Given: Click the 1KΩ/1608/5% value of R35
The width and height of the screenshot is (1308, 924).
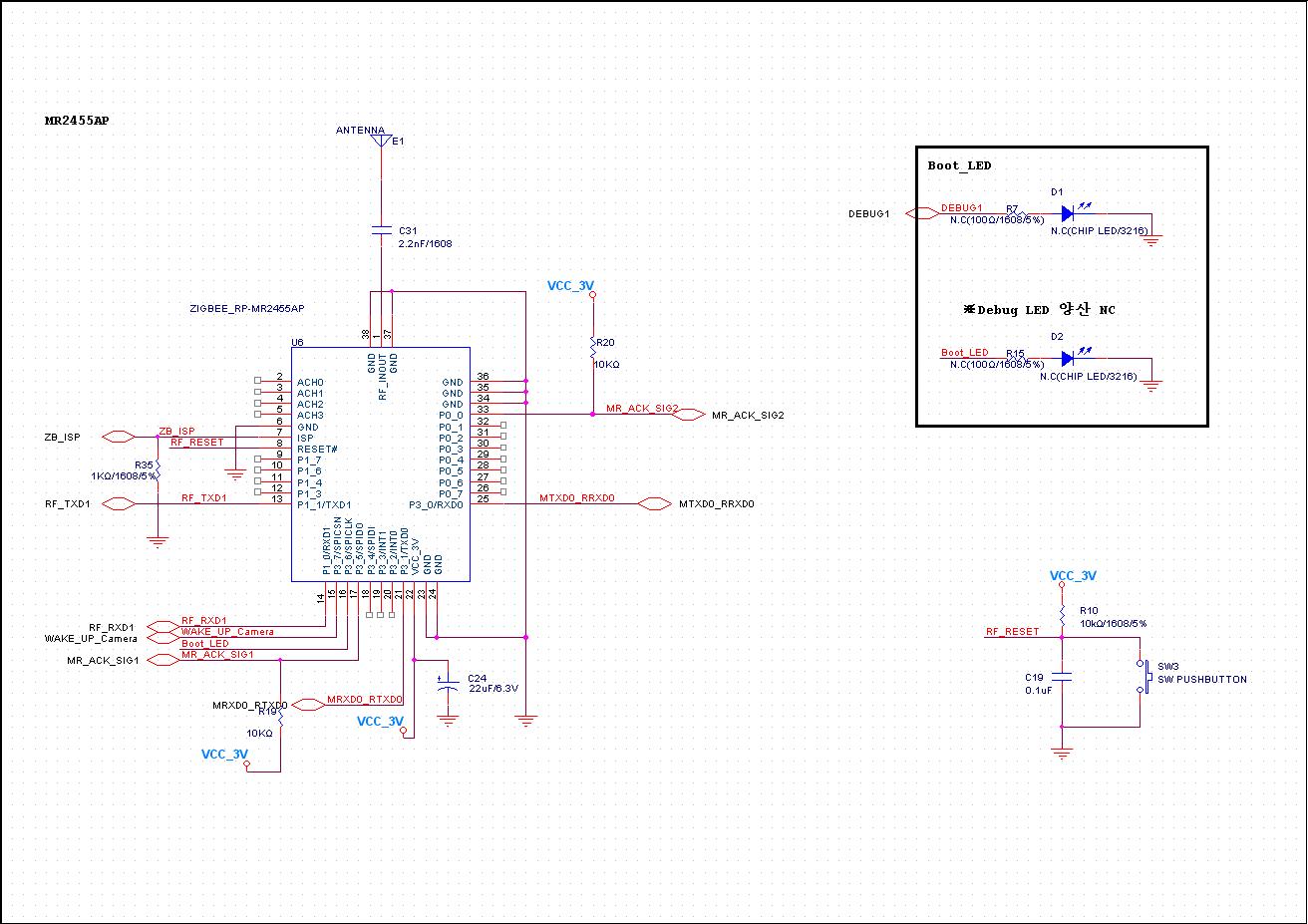Looking at the screenshot, I should [x=125, y=476].
